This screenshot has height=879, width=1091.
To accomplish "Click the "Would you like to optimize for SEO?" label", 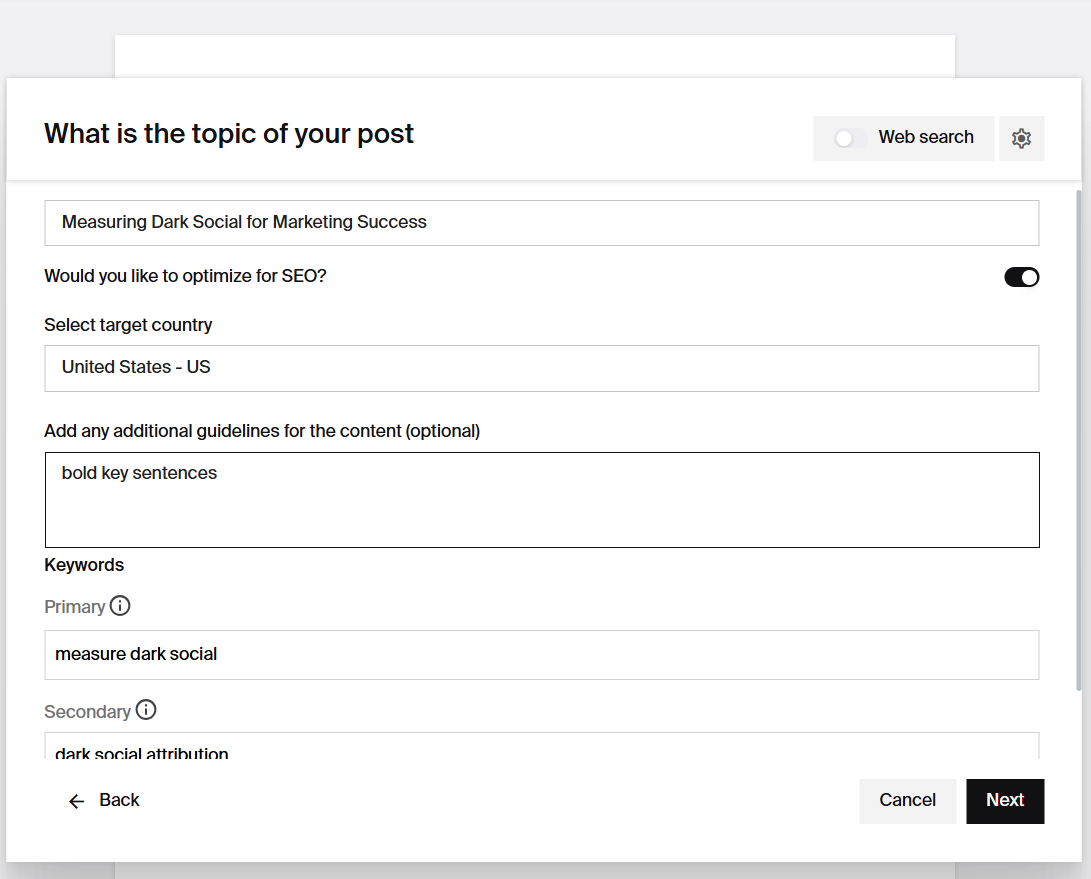I will click(185, 276).
